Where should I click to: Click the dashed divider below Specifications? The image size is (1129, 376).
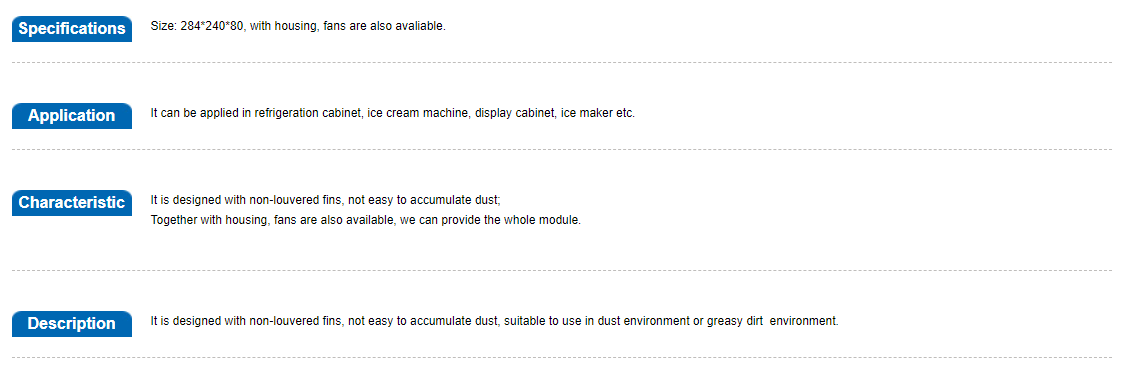[x=562, y=63]
